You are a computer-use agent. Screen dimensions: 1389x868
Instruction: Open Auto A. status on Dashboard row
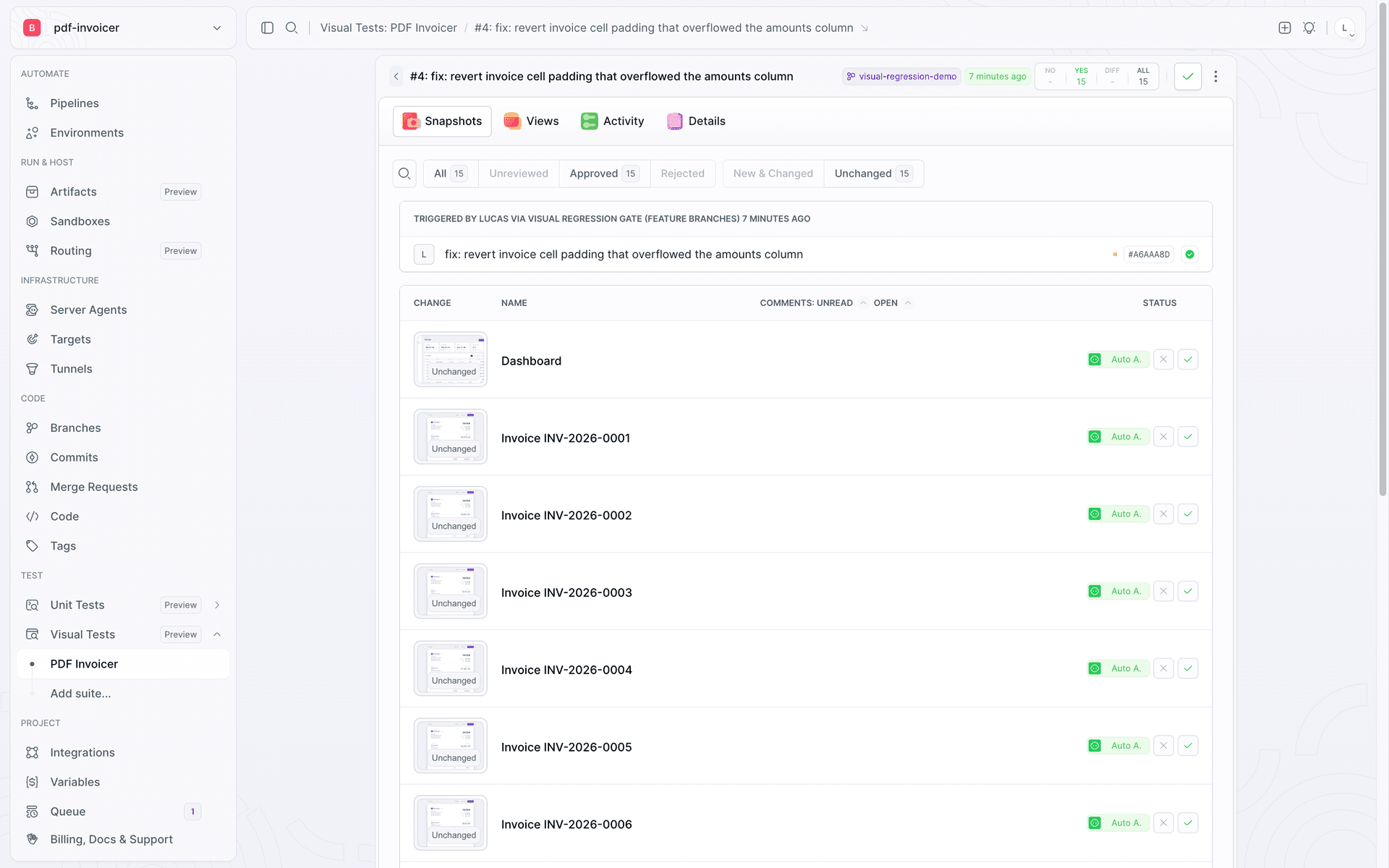pos(1118,359)
